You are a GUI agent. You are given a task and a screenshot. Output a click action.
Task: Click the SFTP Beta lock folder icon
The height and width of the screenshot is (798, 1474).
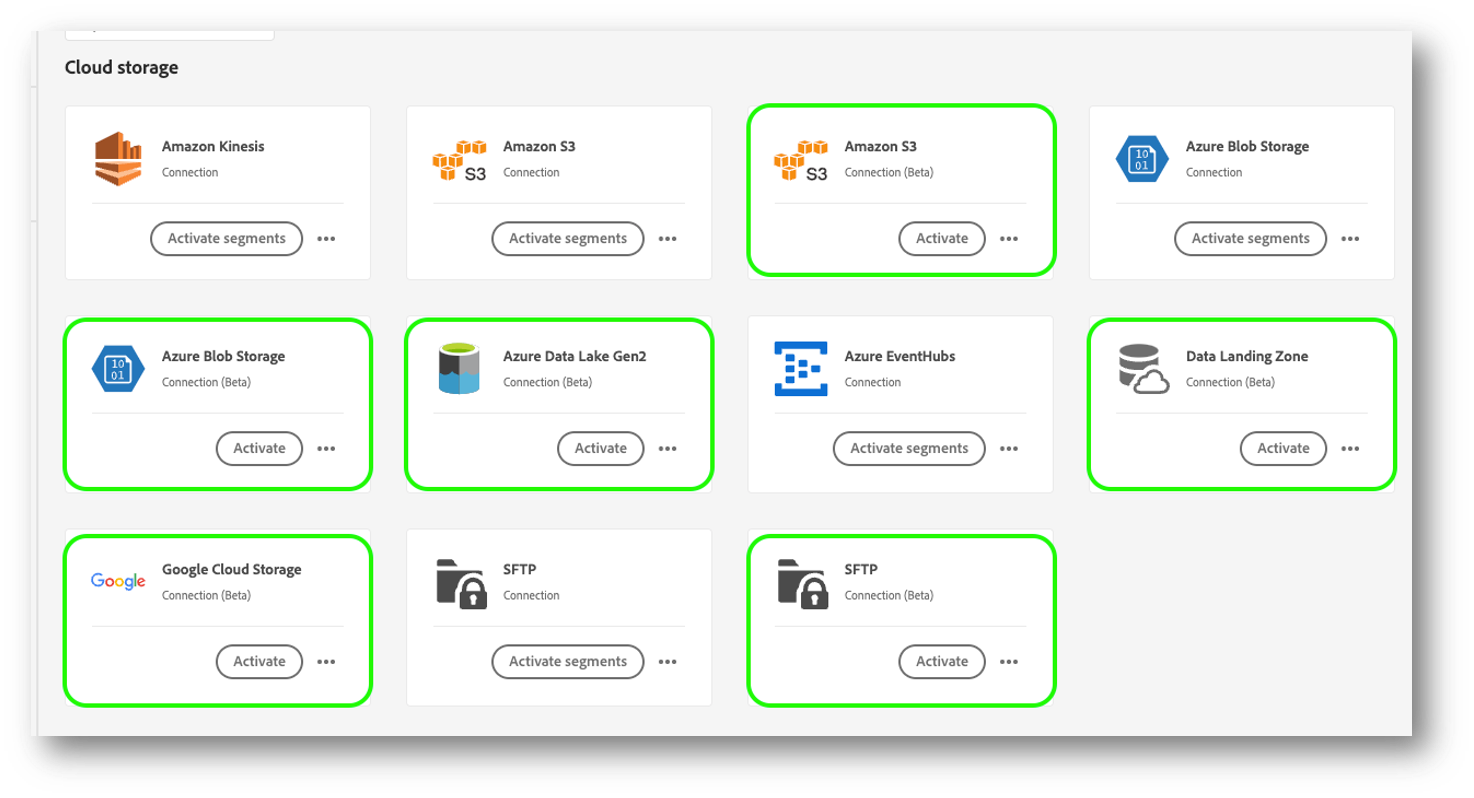[x=804, y=582]
